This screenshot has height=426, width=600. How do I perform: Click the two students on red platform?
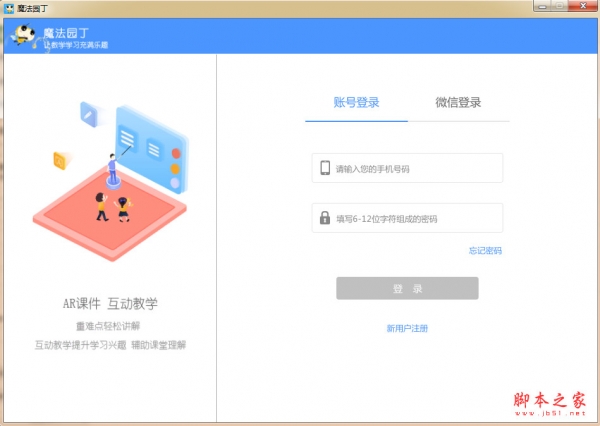pos(113,207)
